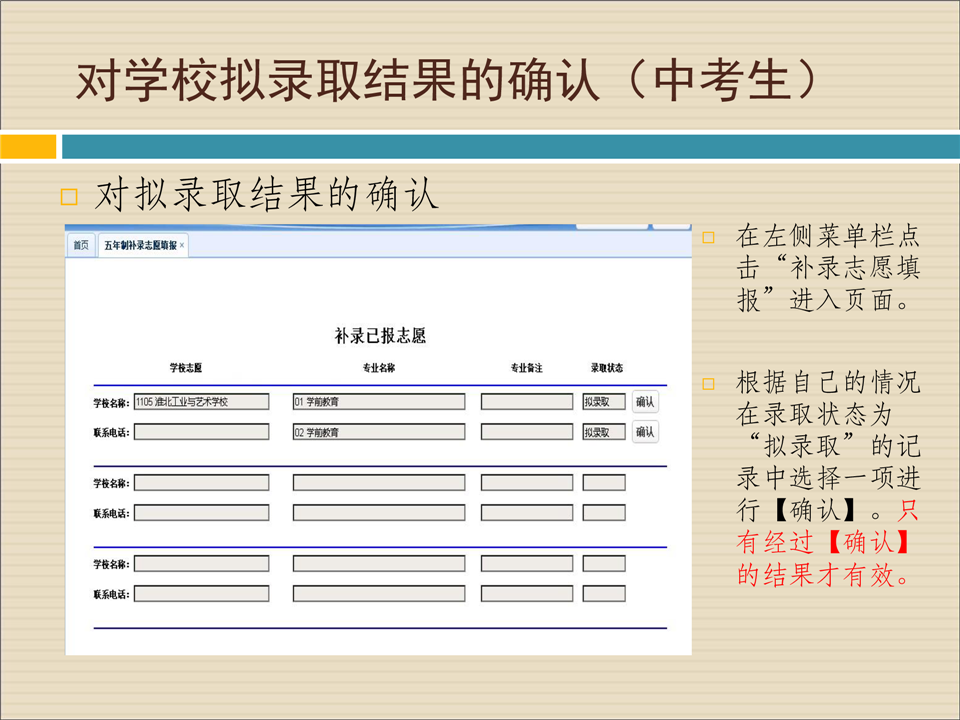Image resolution: width=960 pixels, height=720 pixels.
Task: Select the 五年制补录志愿填报 tab
Action: [139, 245]
